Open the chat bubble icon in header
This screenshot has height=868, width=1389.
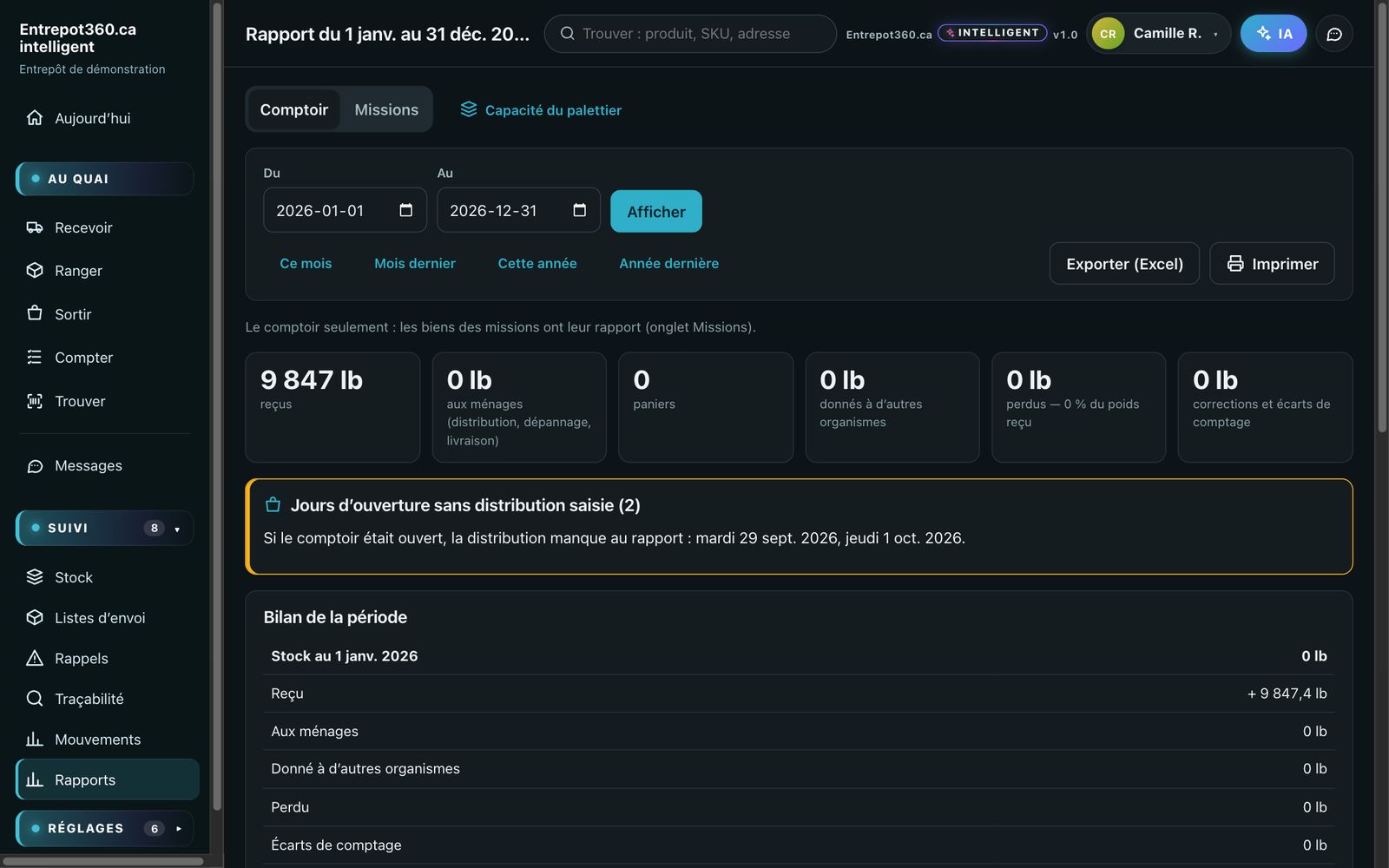pyautogui.click(x=1334, y=34)
